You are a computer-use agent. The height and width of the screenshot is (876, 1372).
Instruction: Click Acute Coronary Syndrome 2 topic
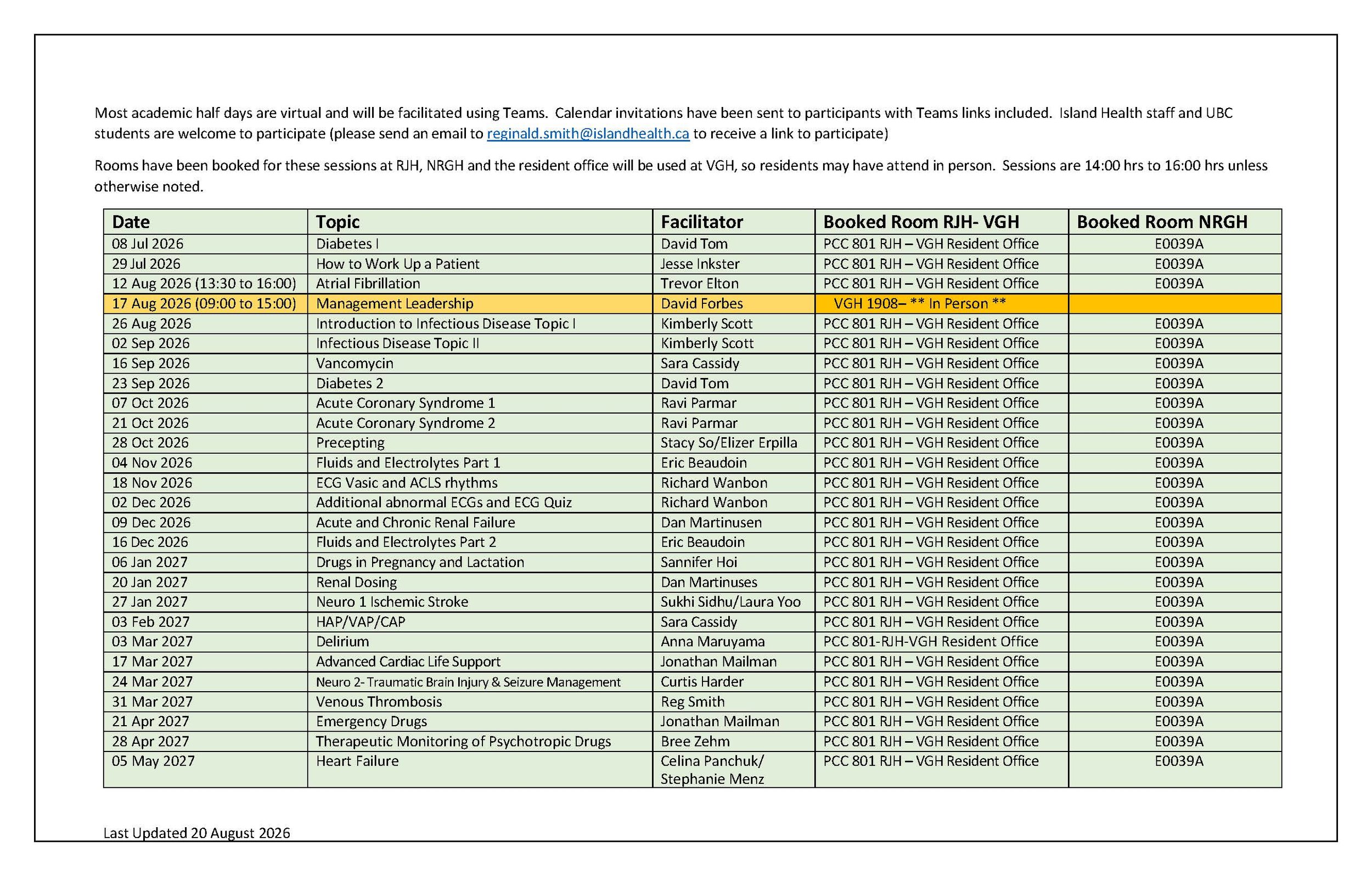(480, 423)
